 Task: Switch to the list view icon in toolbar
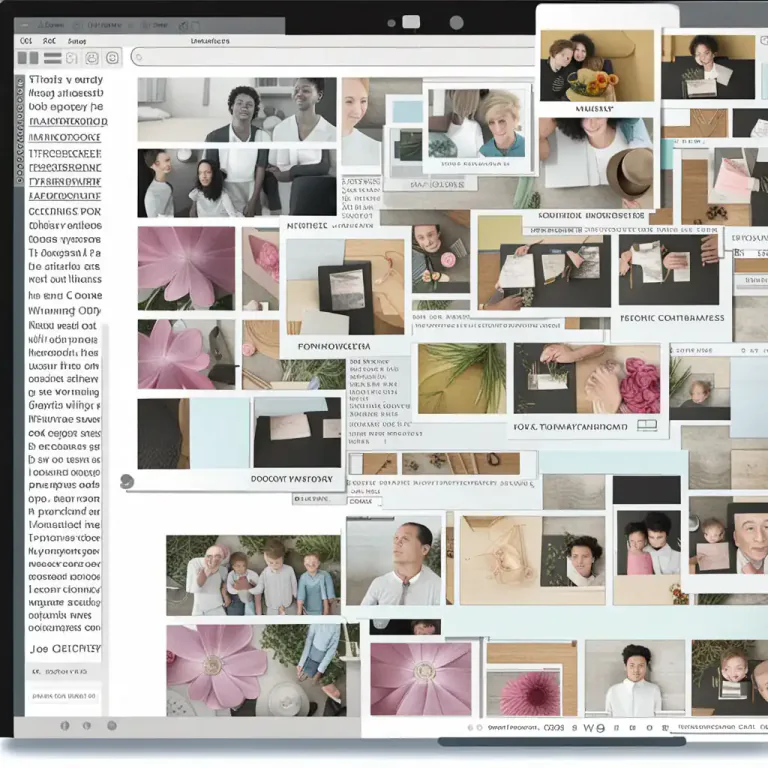pyautogui.click(x=52, y=58)
